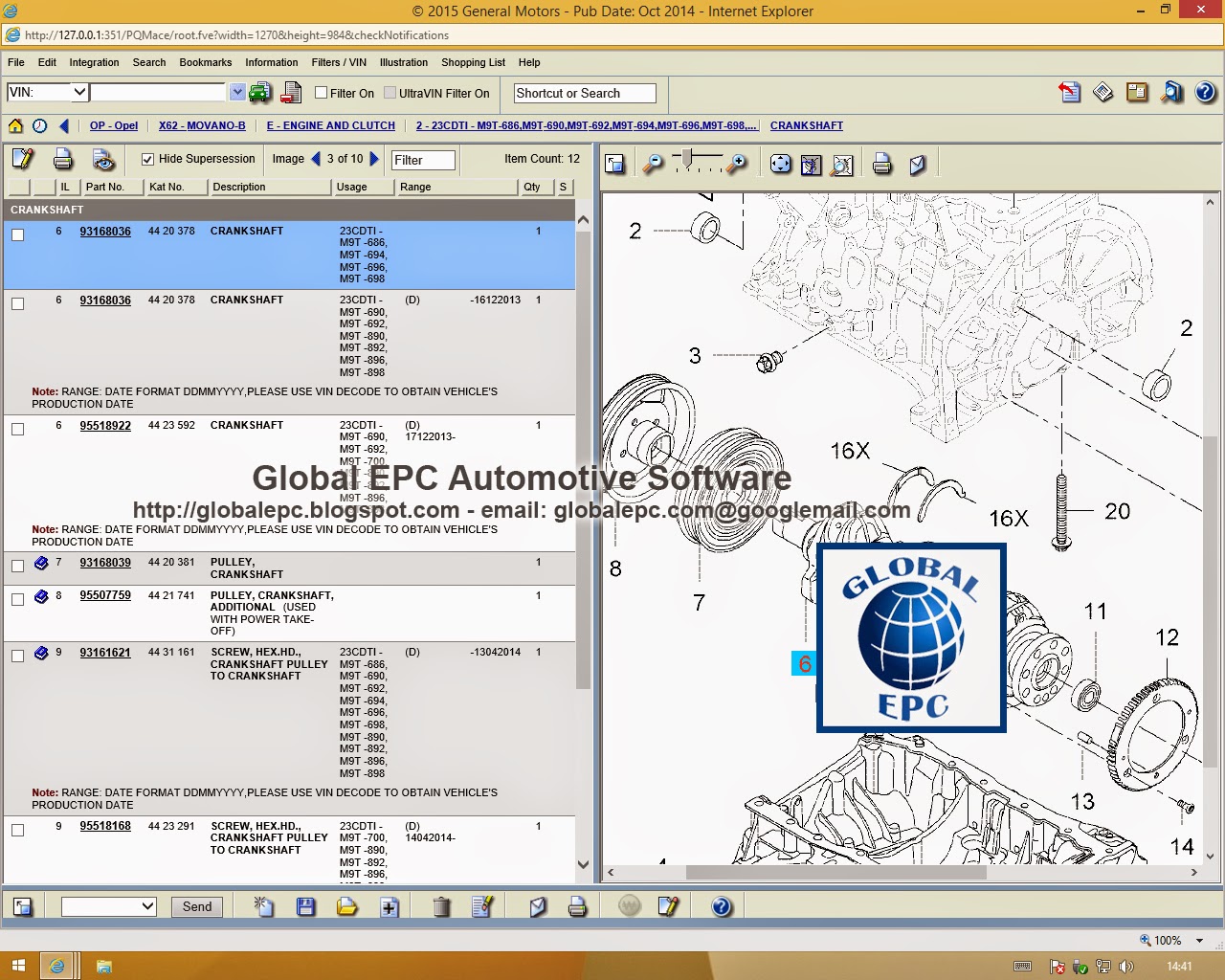The height and width of the screenshot is (980, 1225).
Task: Select the checkbox for part 93161621
Action: 17,656
